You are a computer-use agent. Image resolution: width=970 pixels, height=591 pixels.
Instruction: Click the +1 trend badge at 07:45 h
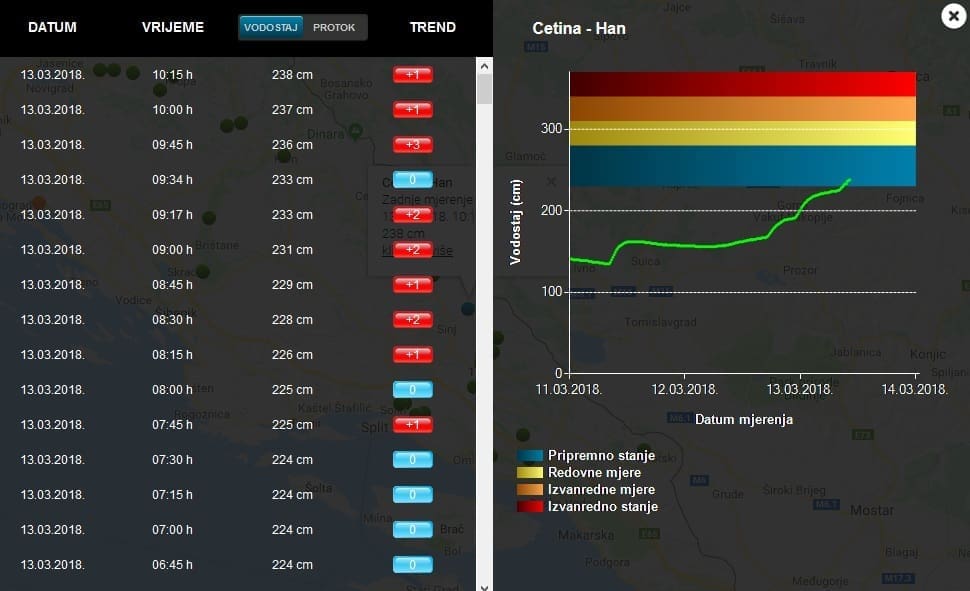pyautogui.click(x=412, y=425)
